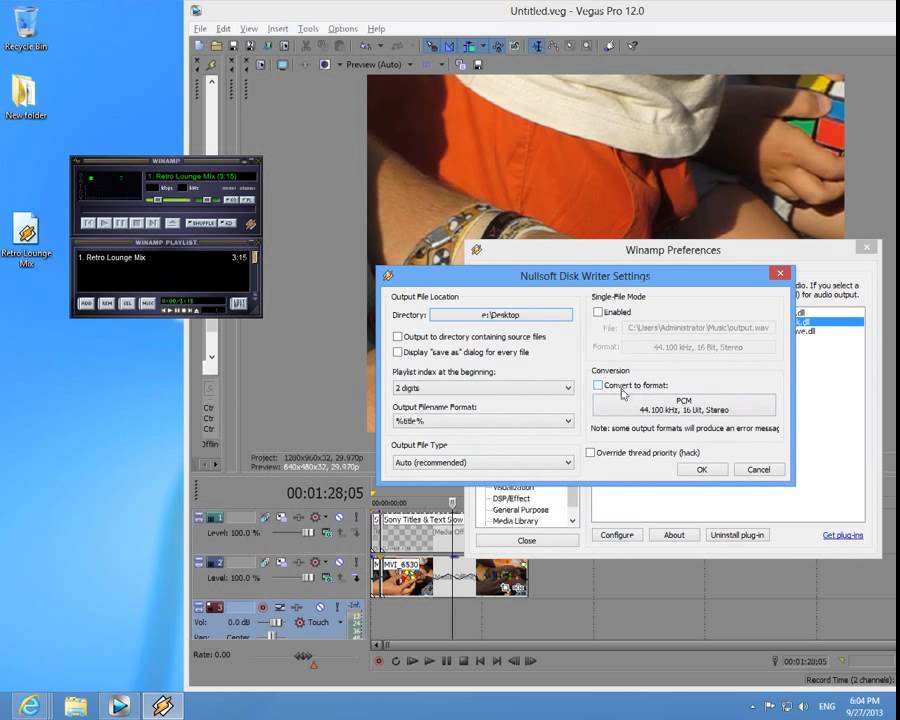This screenshot has width=900, height=720.
Task: Open the Options menu in Vegas Pro
Action: tap(343, 29)
